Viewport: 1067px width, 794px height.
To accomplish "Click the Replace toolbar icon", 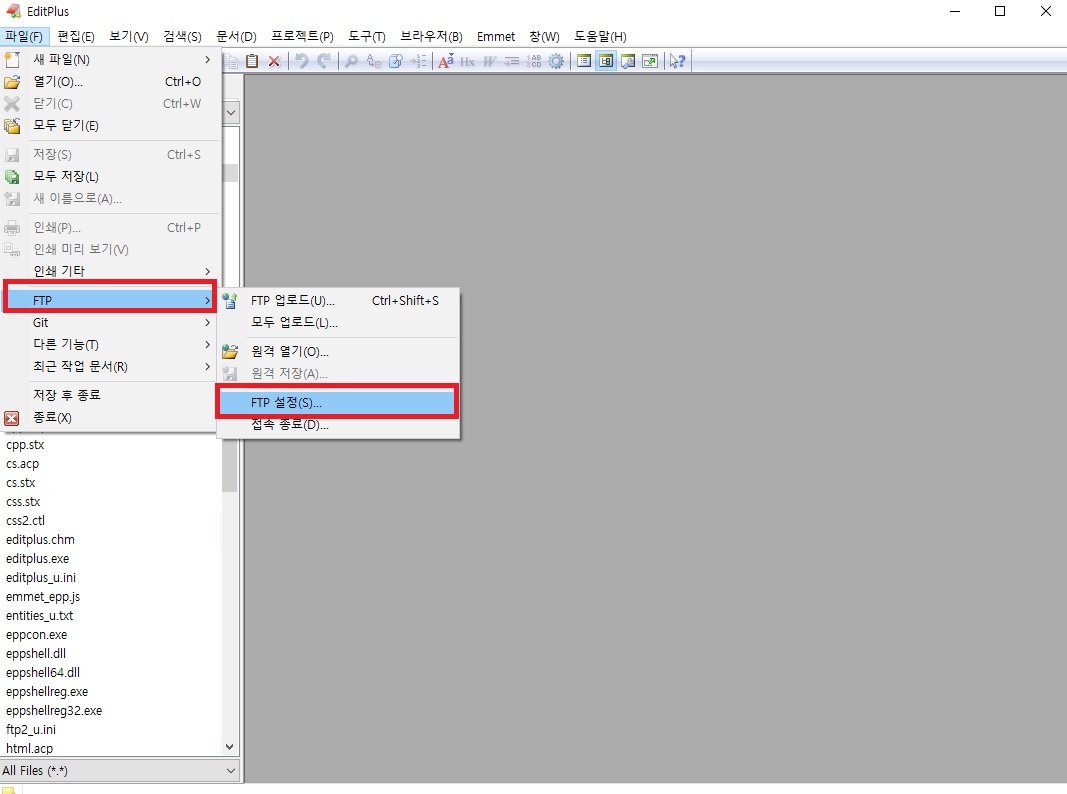I will click(374, 61).
